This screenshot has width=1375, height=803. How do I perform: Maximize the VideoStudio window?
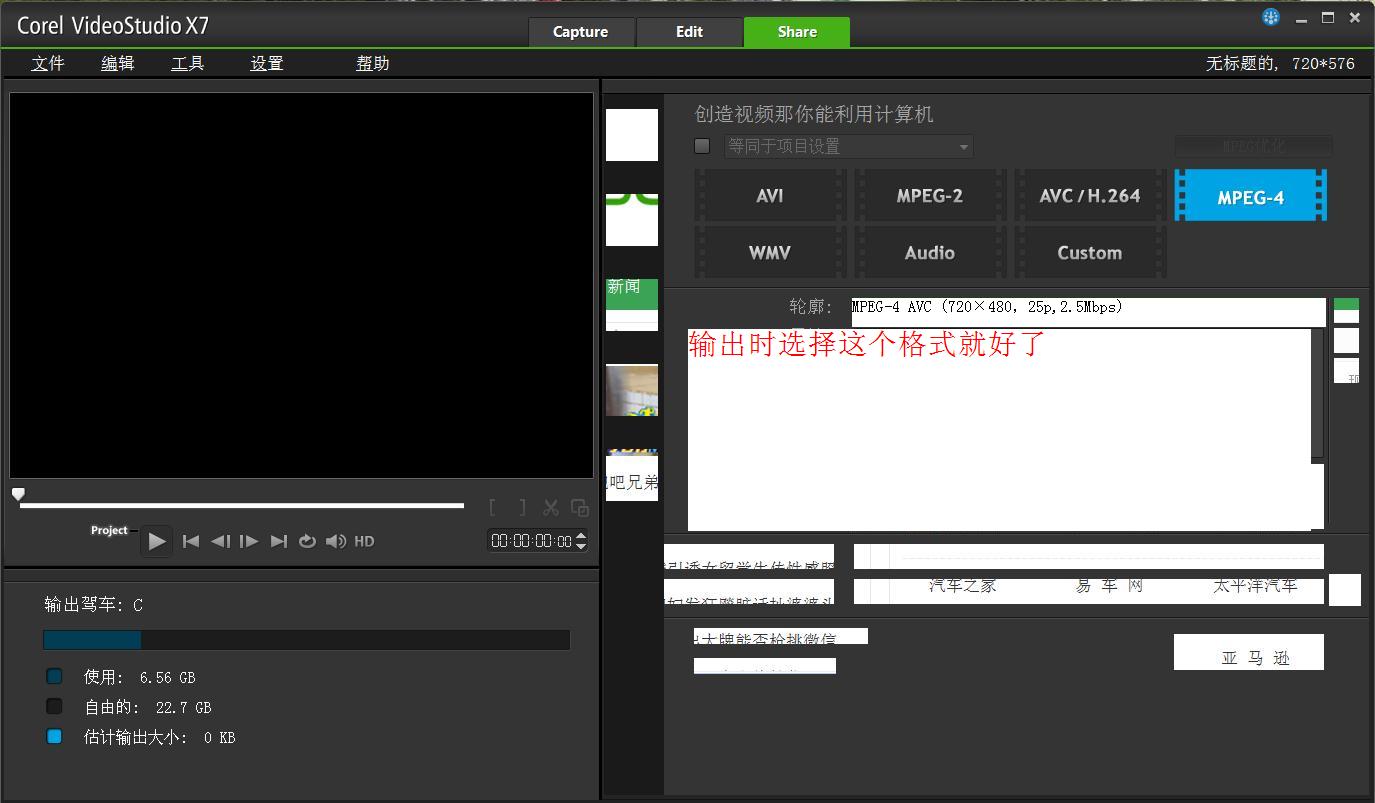coord(1328,18)
